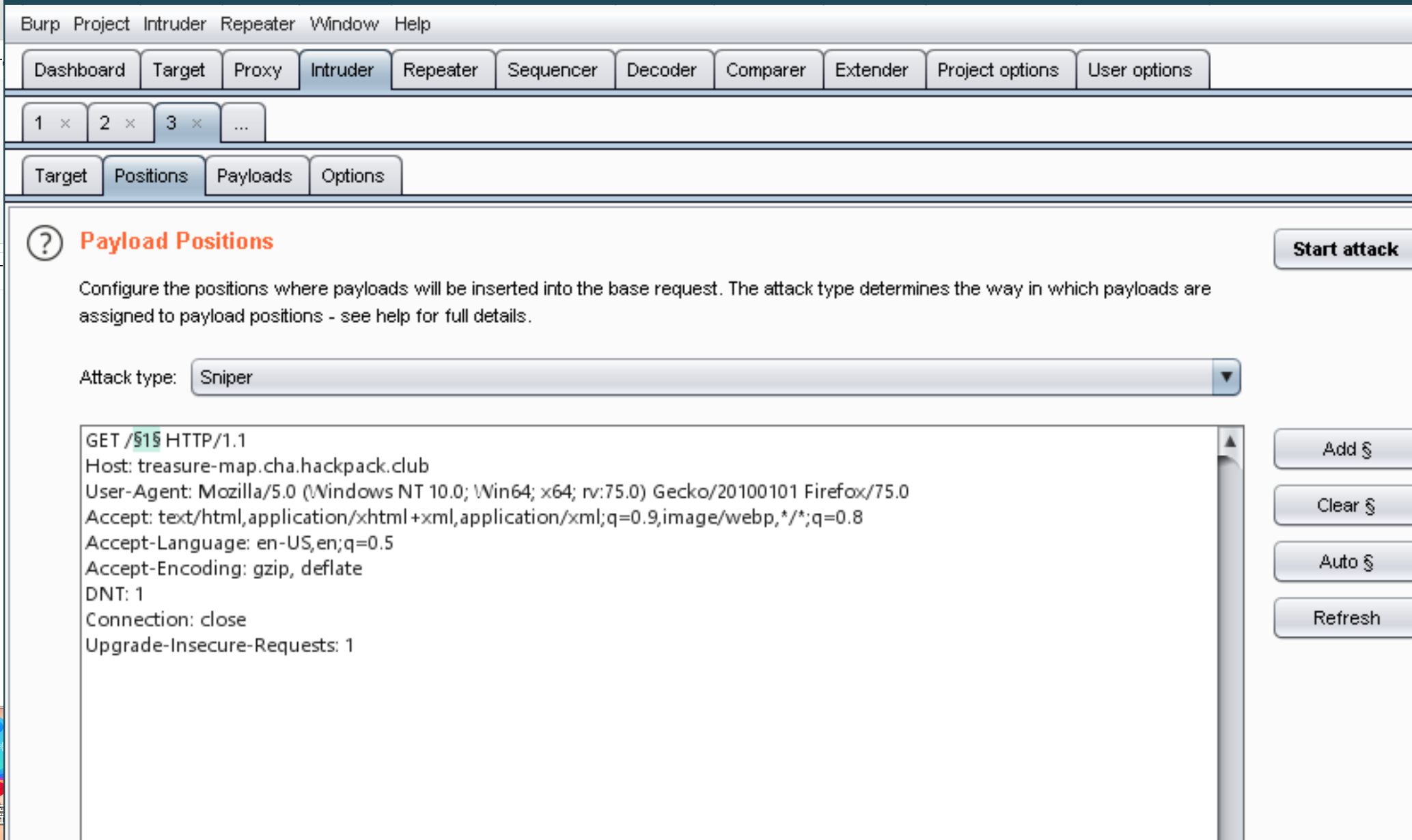The height and width of the screenshot is (840, 1412).
Task: Switch to the Repeater tool tab
Action: point(440,70)
